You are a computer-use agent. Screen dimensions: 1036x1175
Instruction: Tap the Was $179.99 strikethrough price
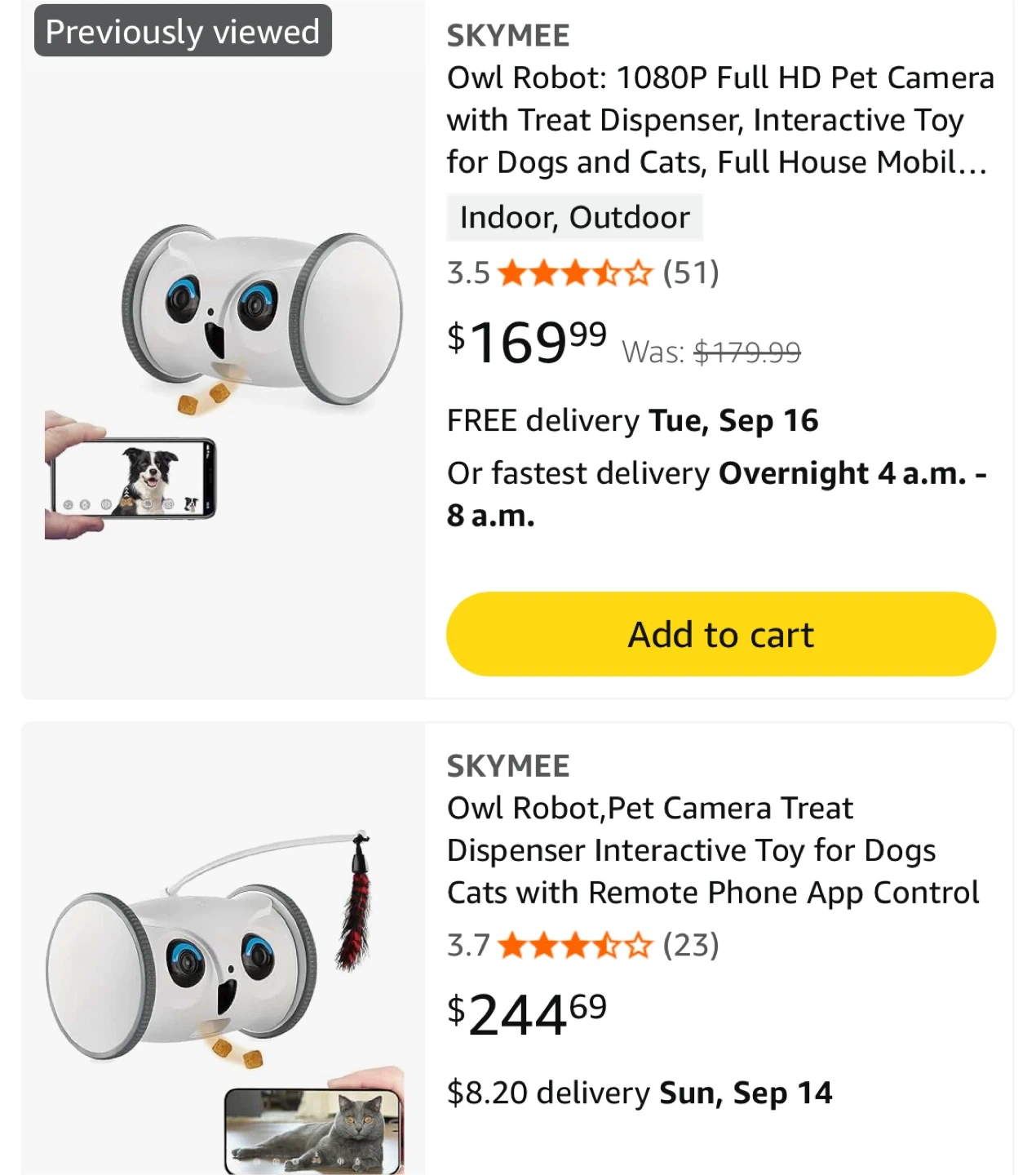coord(711,352)
